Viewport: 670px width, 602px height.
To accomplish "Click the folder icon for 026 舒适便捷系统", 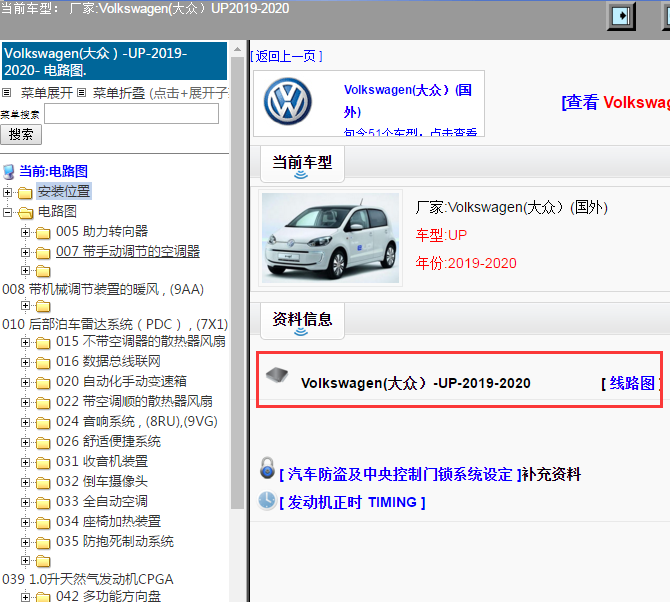I will (x=43, y=443).
